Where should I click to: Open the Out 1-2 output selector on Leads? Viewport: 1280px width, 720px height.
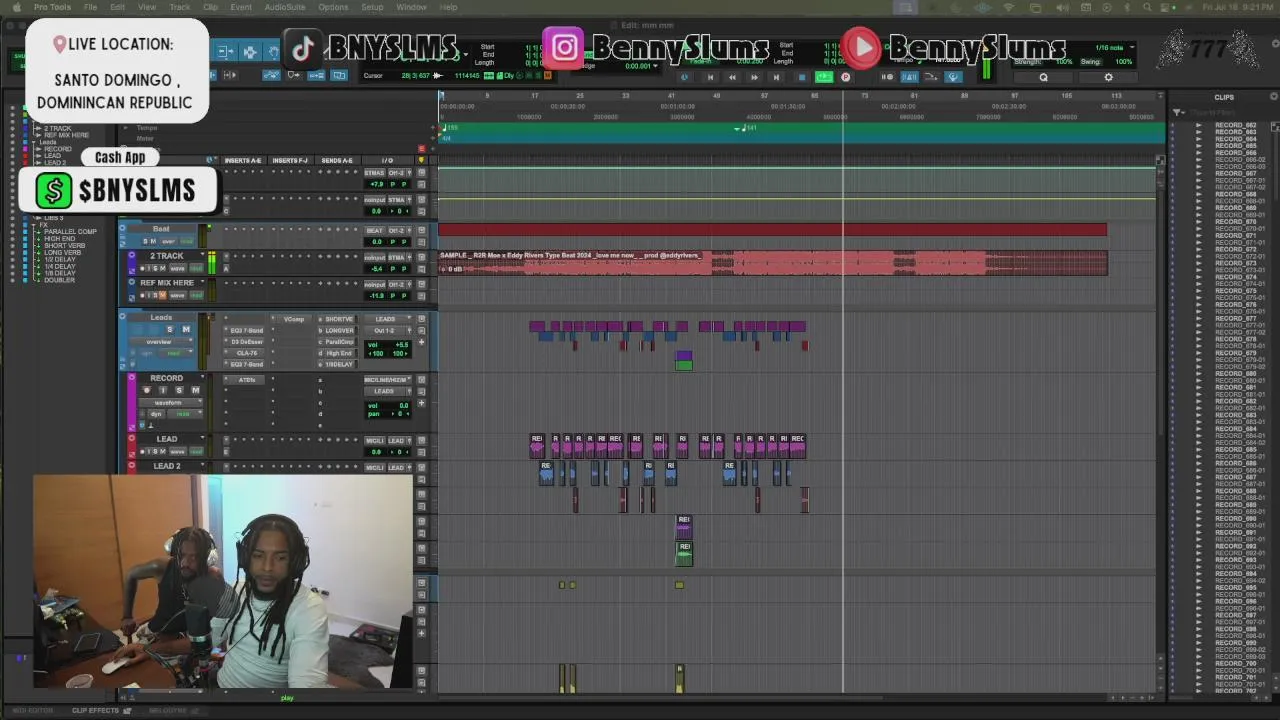point(385,330)
